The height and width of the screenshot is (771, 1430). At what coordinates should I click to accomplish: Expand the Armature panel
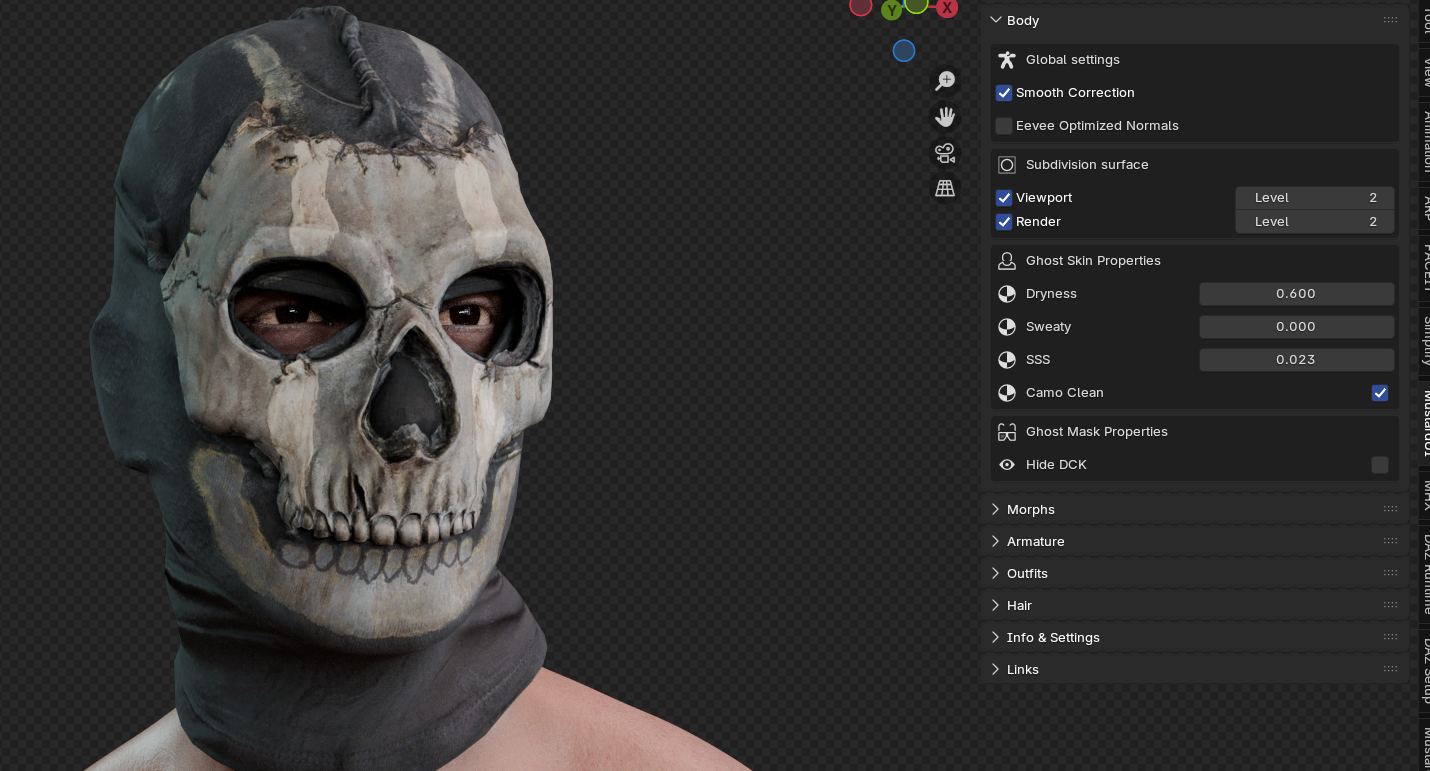tap(1035, 541)
